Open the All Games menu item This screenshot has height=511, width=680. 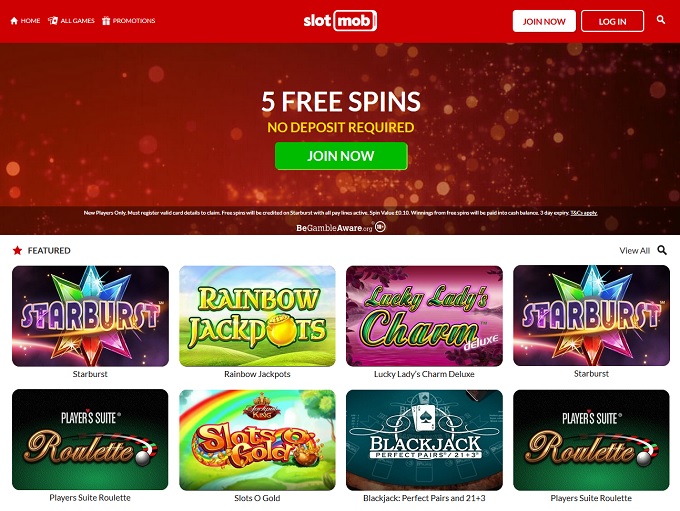pos(71,20)
